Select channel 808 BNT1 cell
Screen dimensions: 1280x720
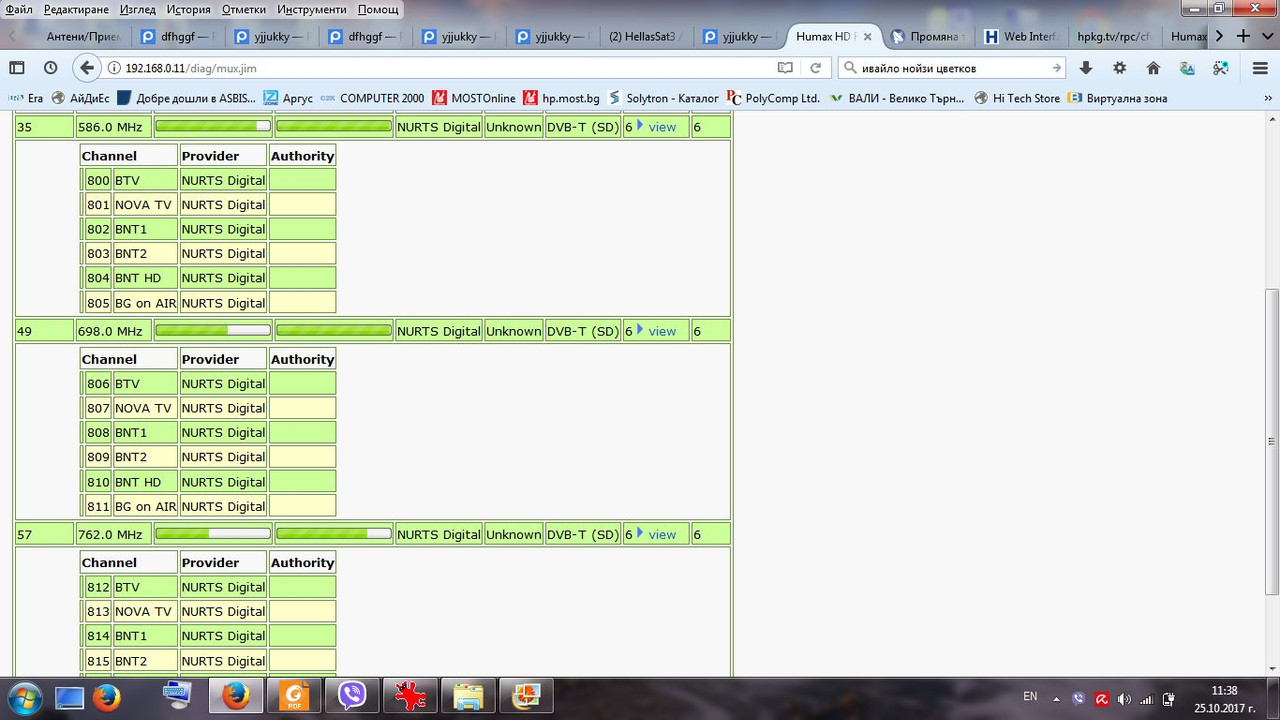(145, 432)
